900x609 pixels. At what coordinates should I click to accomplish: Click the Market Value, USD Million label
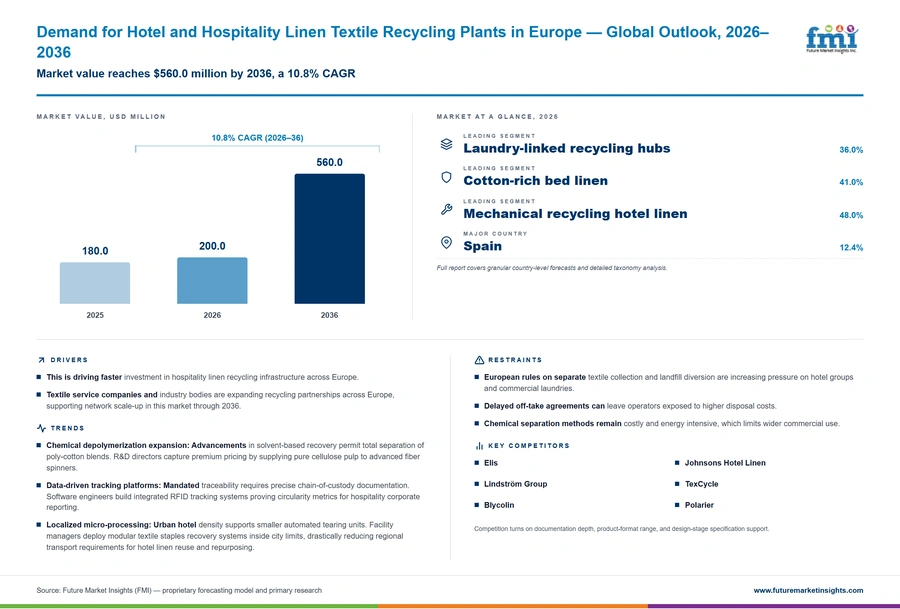tap(101, 117)
